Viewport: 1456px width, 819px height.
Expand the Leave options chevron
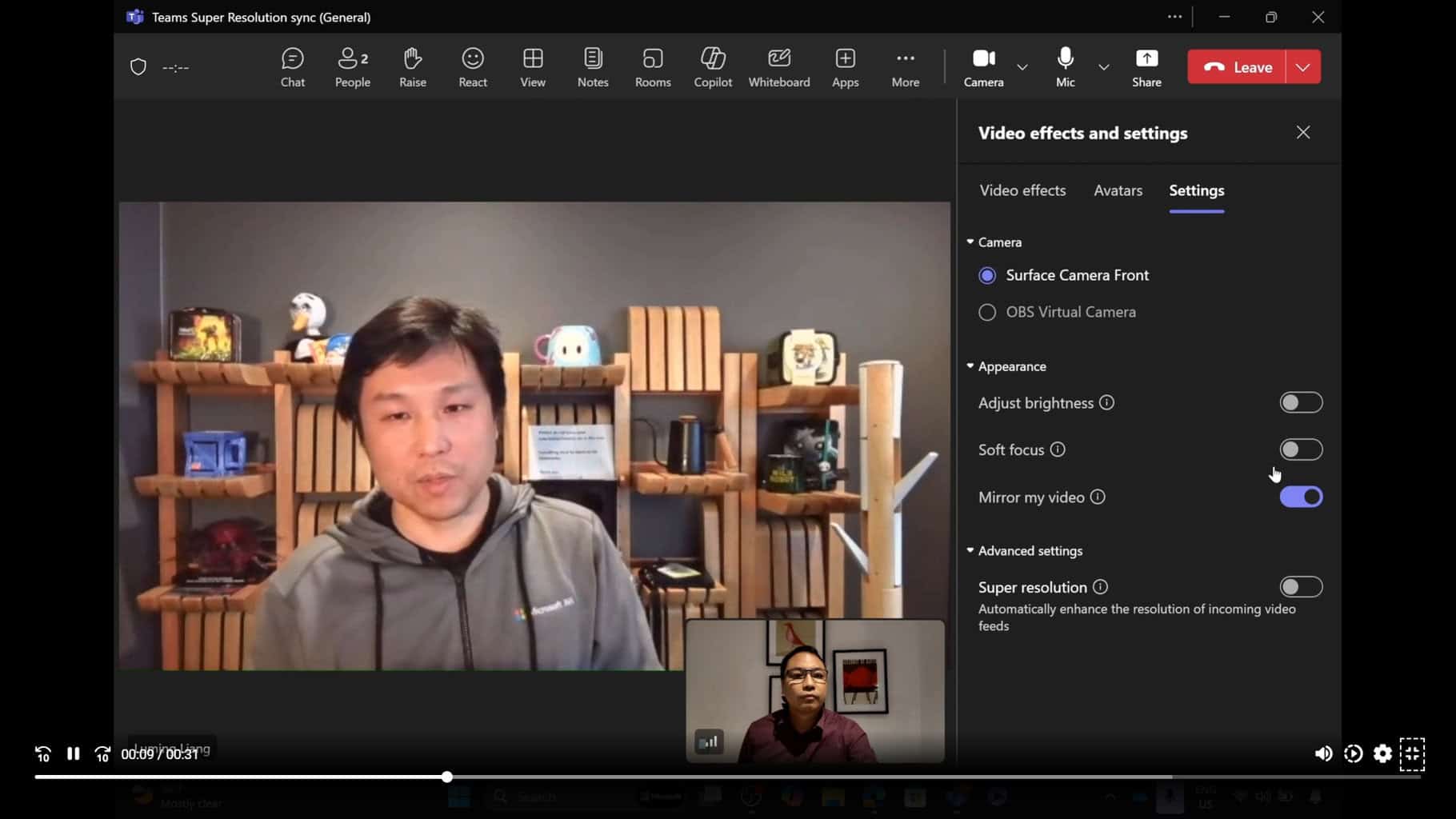click(x=1303, y=67)
